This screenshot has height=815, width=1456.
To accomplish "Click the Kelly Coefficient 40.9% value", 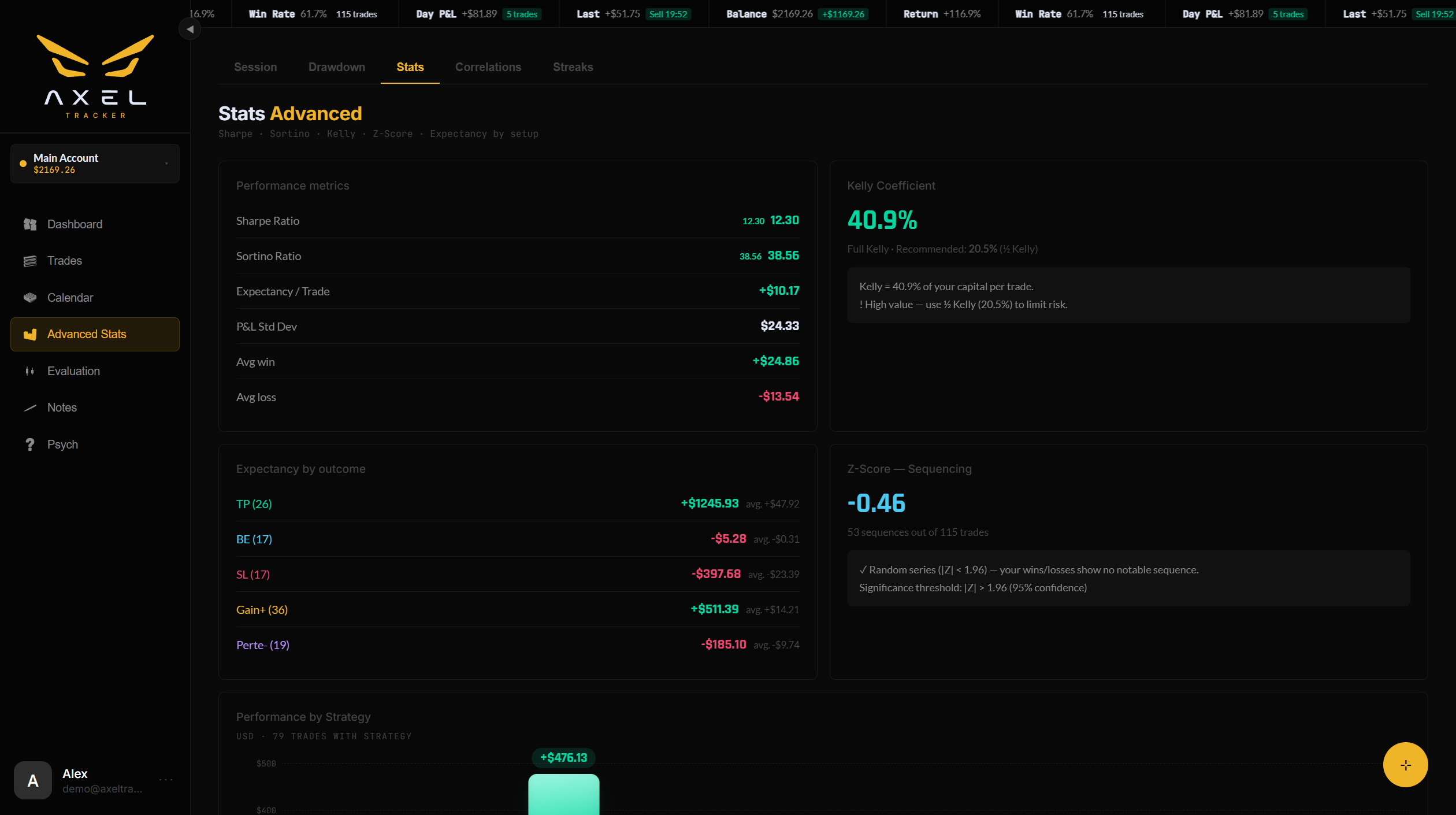I will (x=882, y=220).
